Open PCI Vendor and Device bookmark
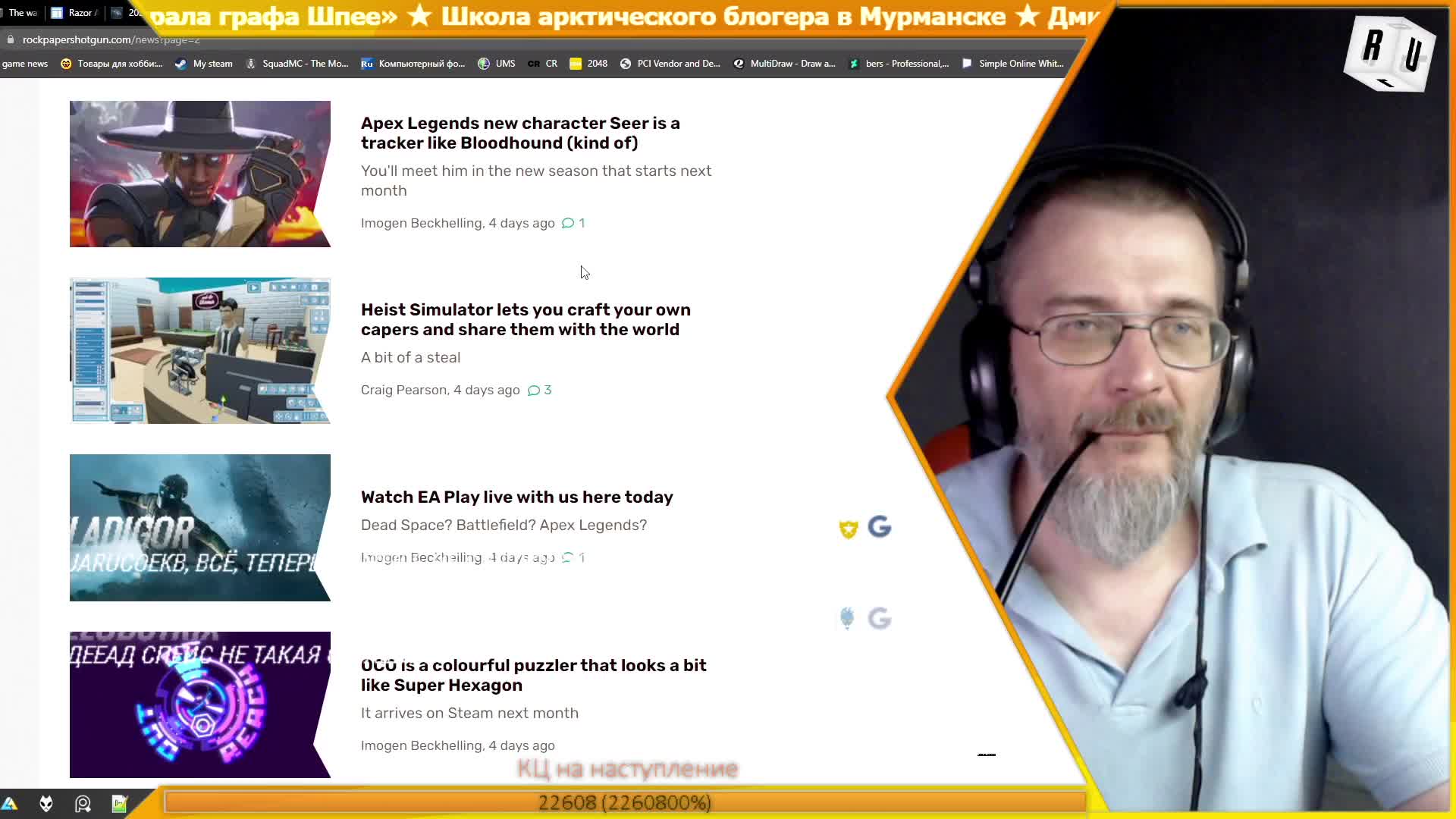This screenshot has height=819, width=1456. [x=670, y=64]
